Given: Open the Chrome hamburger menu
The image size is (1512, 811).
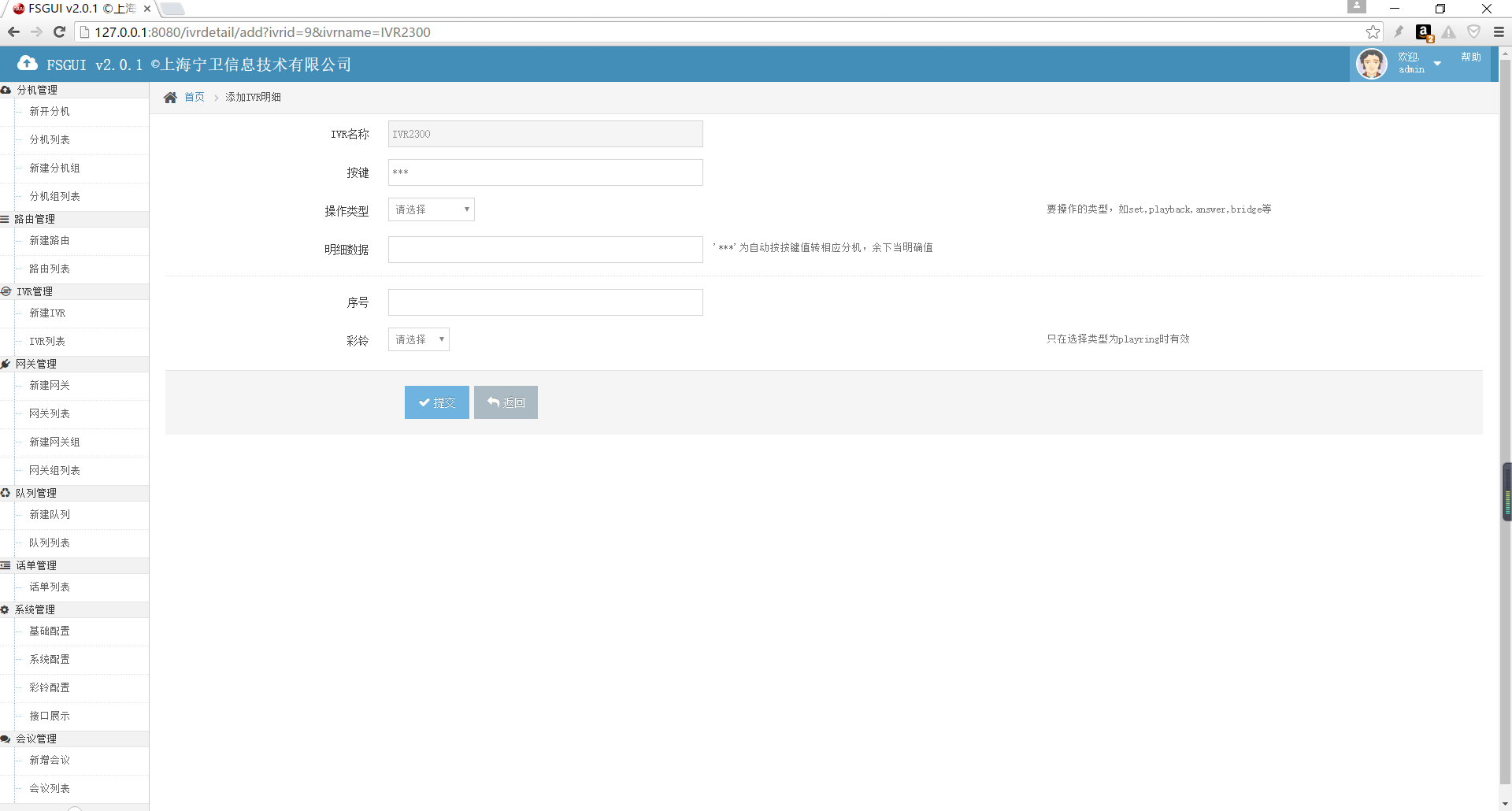Looking at the screenshot, I should [1499, 32].
